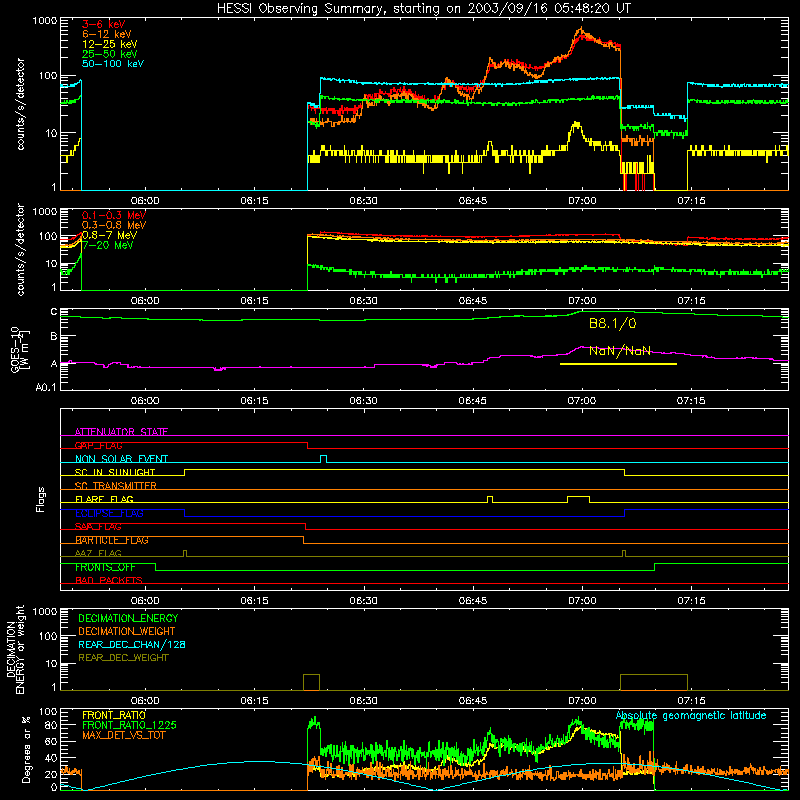Click the 12-25 keV legend entry
This screenshot has height=800, width=800.
coord(110,44)
